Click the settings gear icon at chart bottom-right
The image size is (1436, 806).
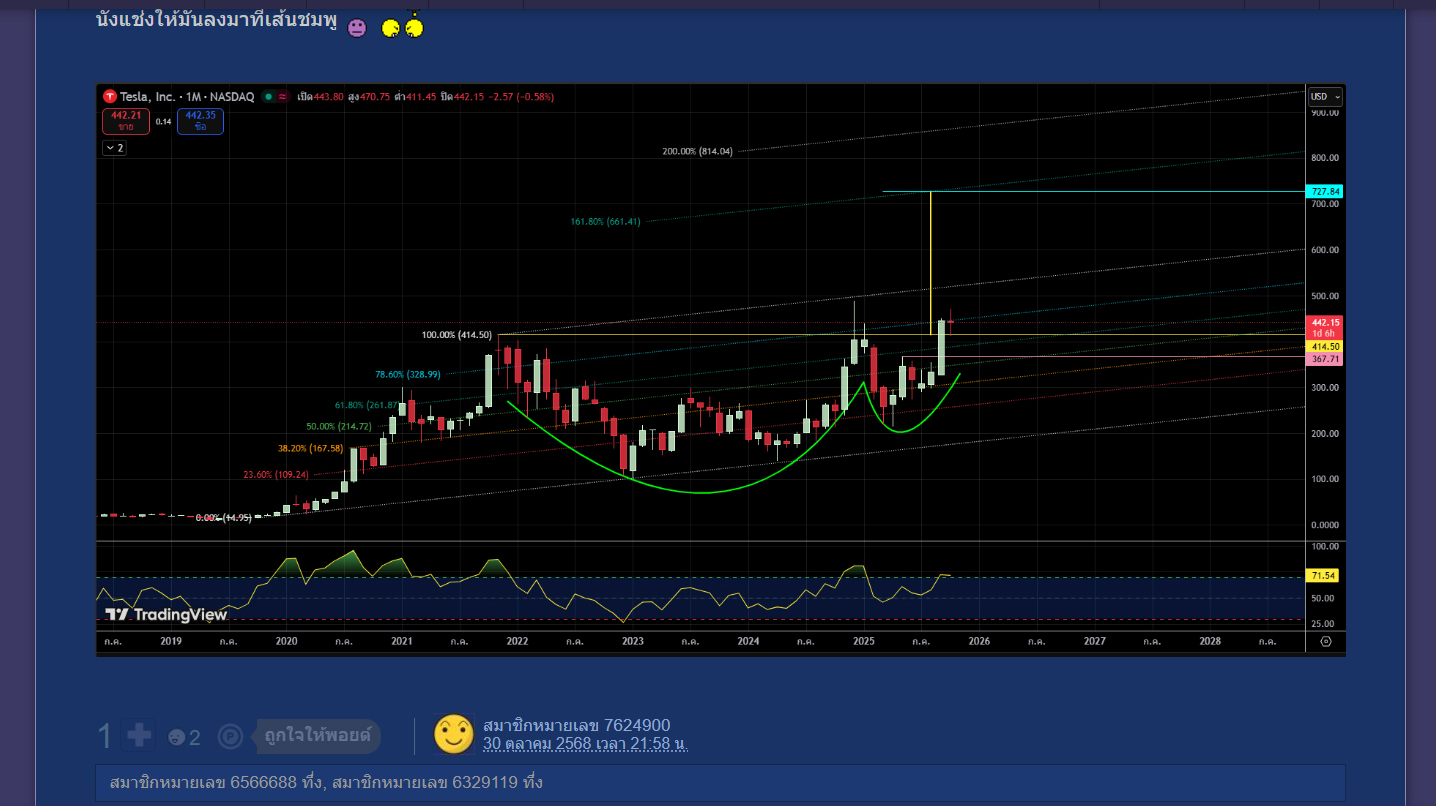(x=1326, y=641)
